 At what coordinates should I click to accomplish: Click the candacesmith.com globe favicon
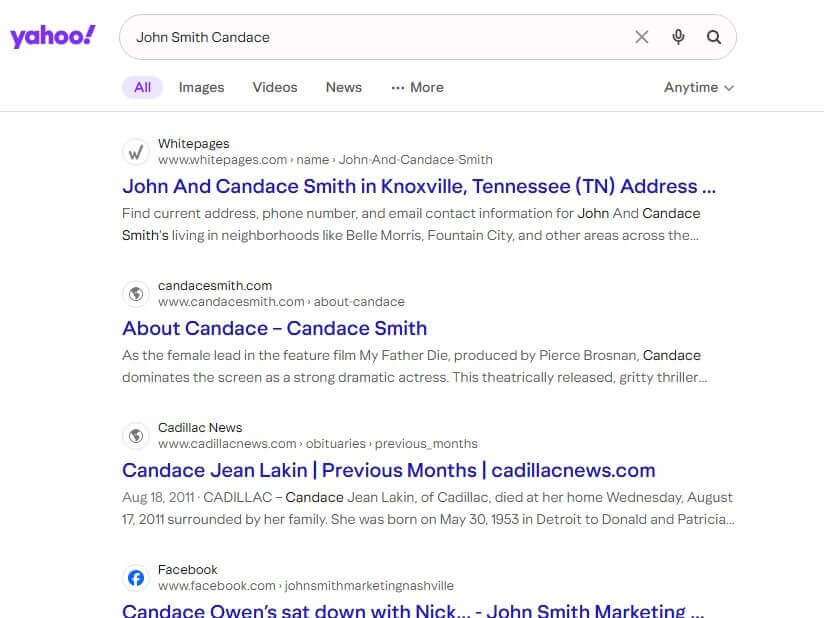(135, 294)
